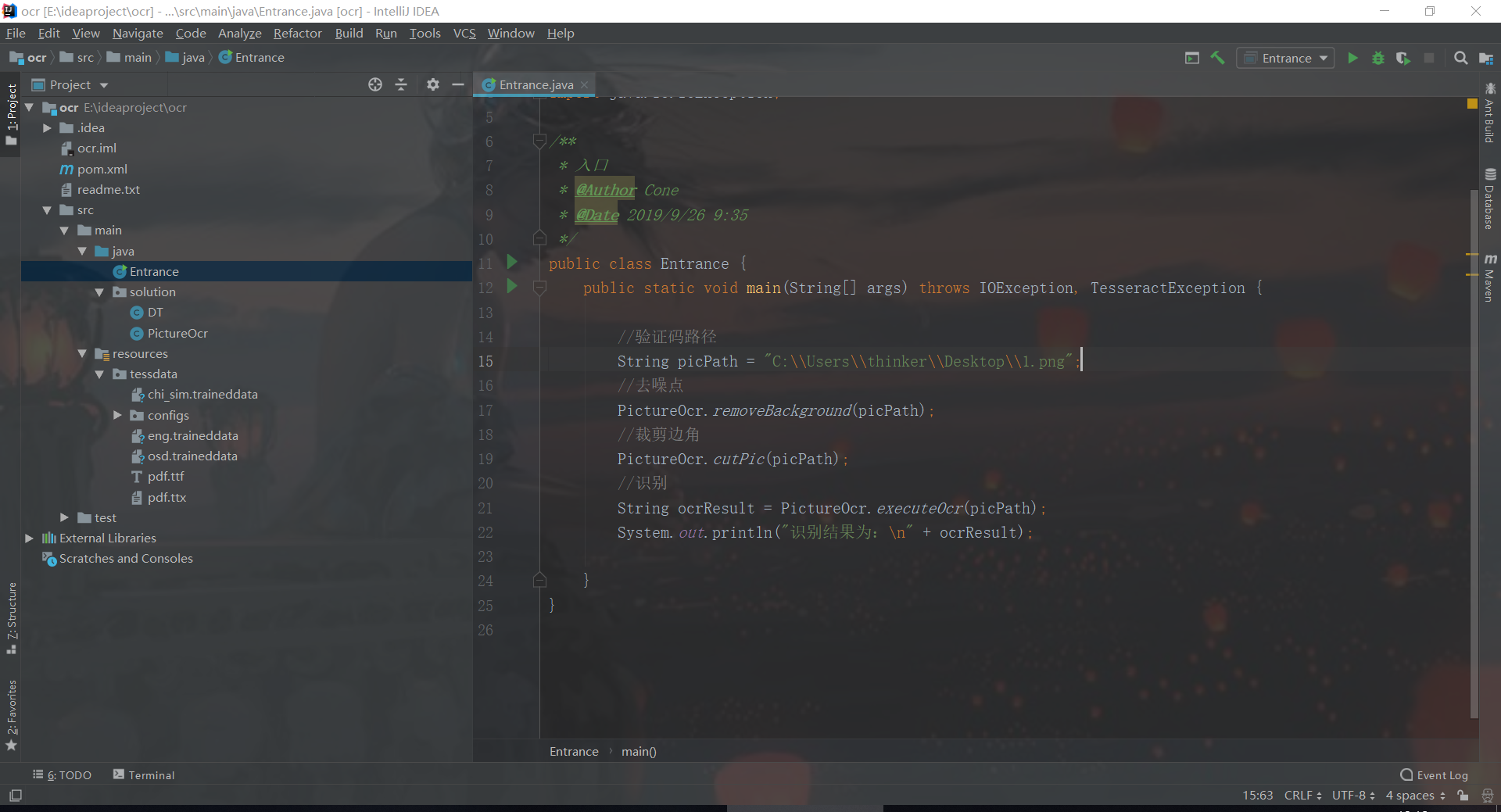Open the Entrance run configuration dropdown
The image size is (1501, 812).
1285,58
